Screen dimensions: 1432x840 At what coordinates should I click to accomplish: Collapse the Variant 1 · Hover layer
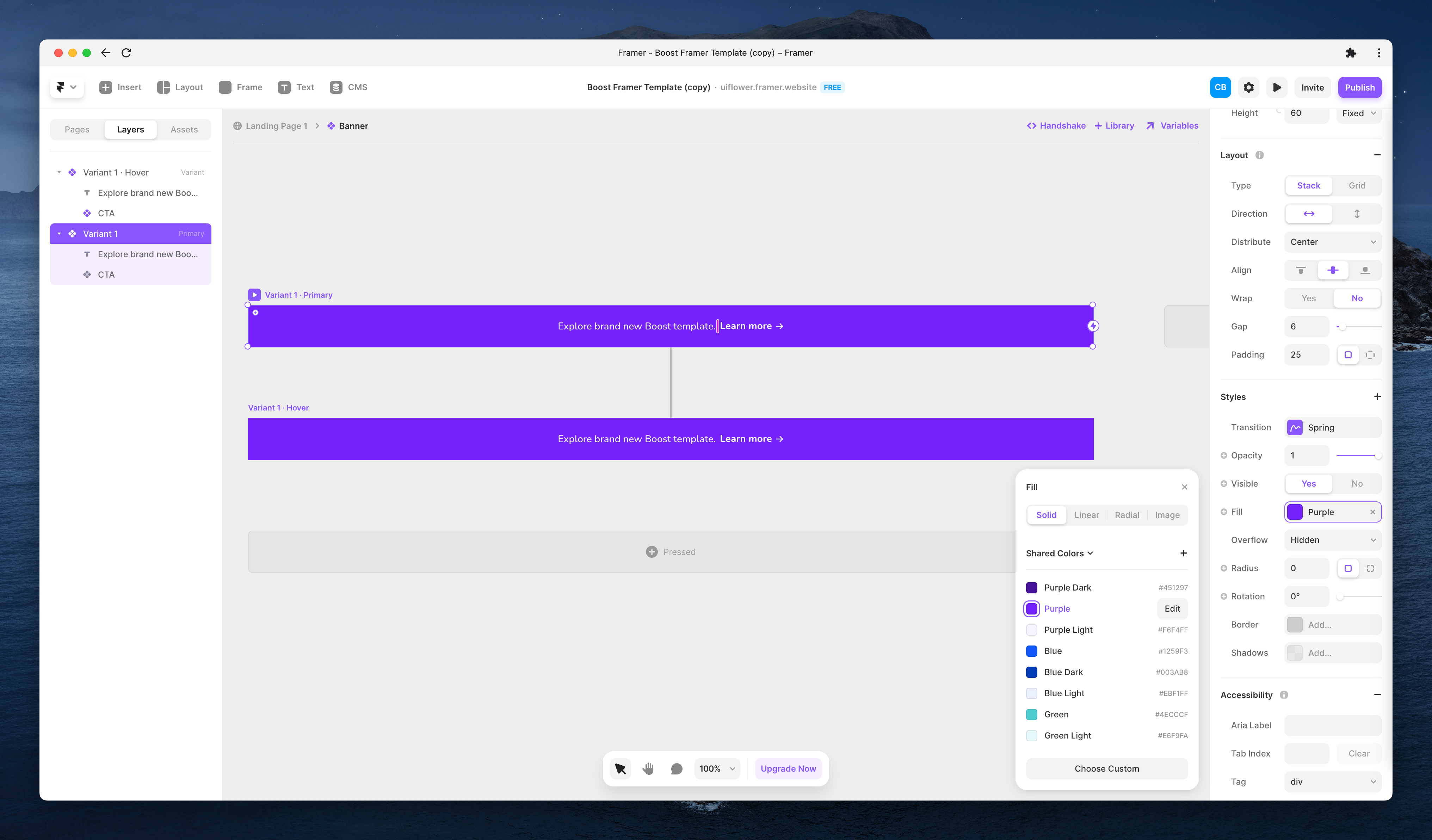(x=59, y=172)
